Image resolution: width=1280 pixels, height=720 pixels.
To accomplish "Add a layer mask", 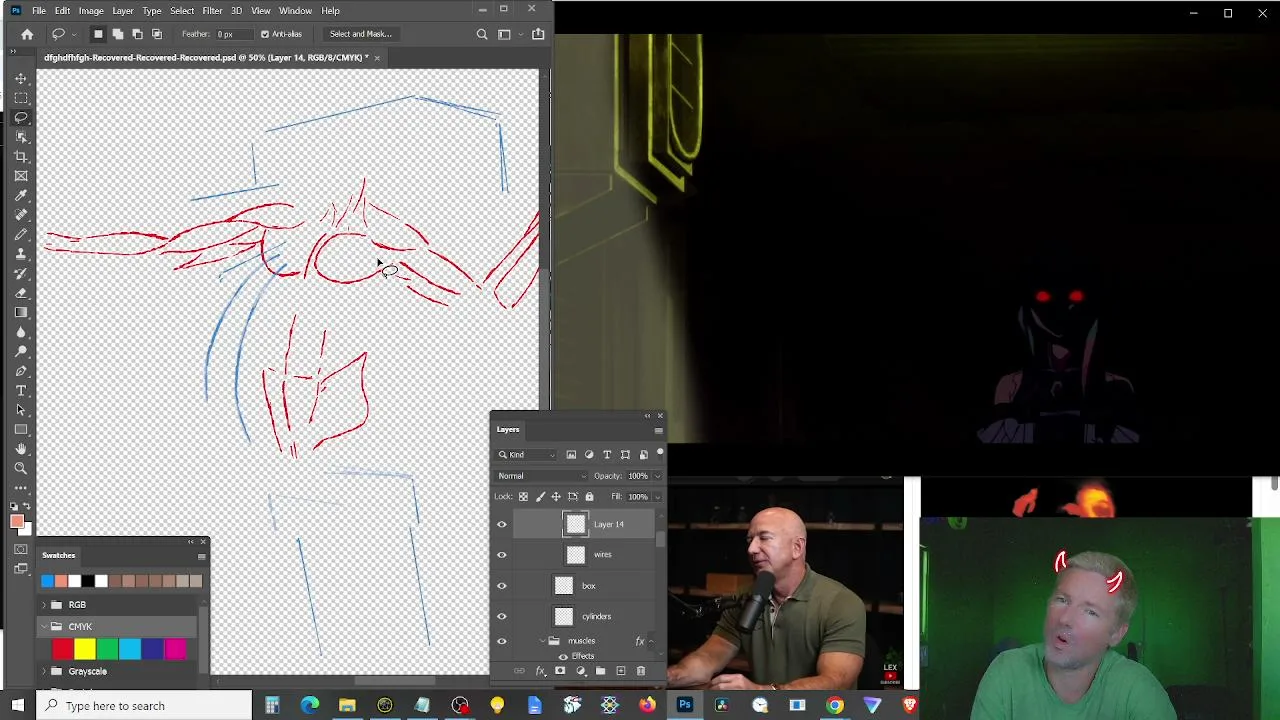I will (560, 671).
